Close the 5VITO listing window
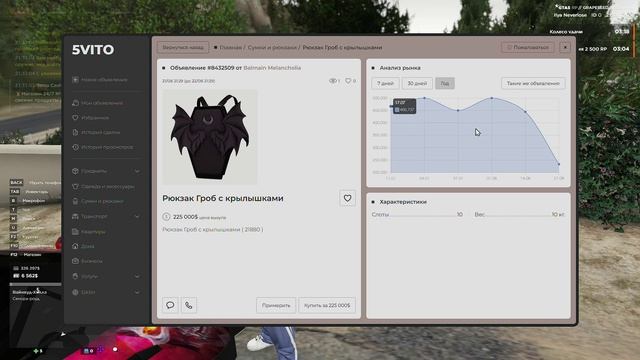This screenshot has width=640, height=360. (565, 47)
